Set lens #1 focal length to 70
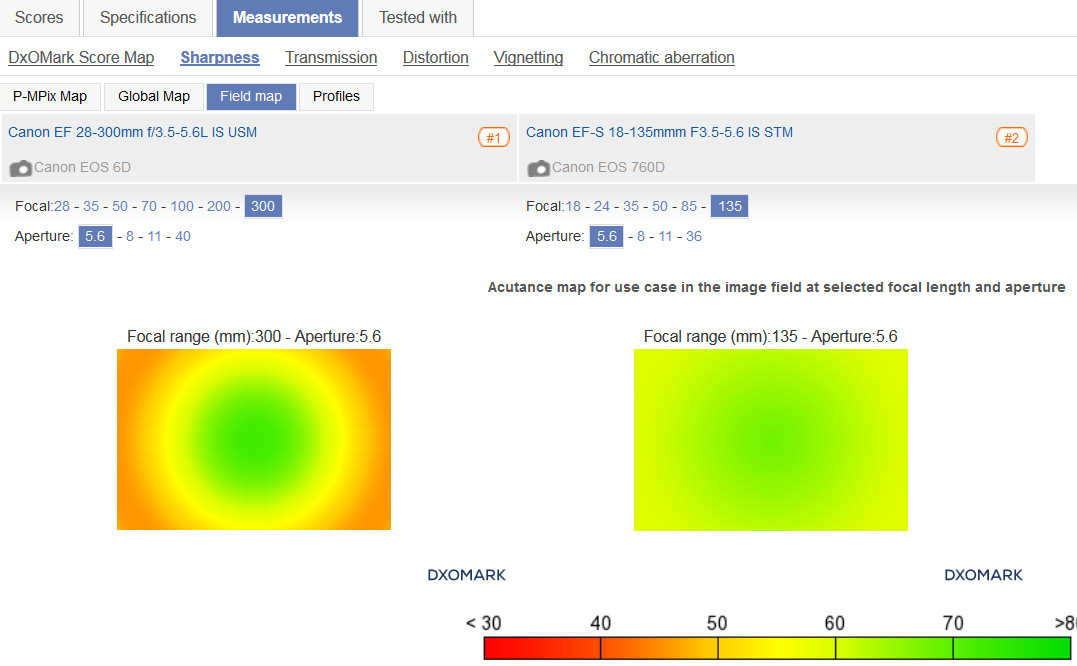Viewport: 1077px width, 666px height. 149,206
